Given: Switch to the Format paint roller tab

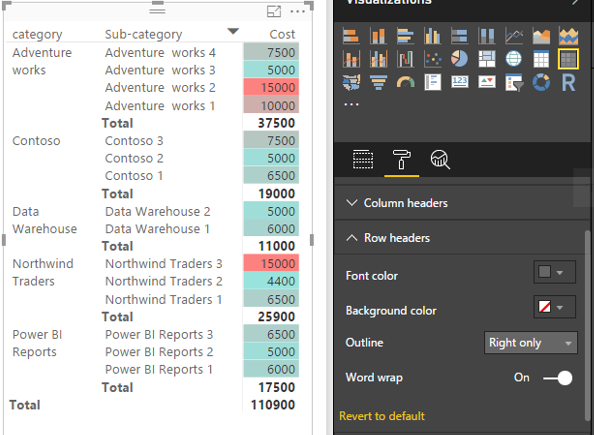Looking at the screenshot, I should [x=402, y=159].
